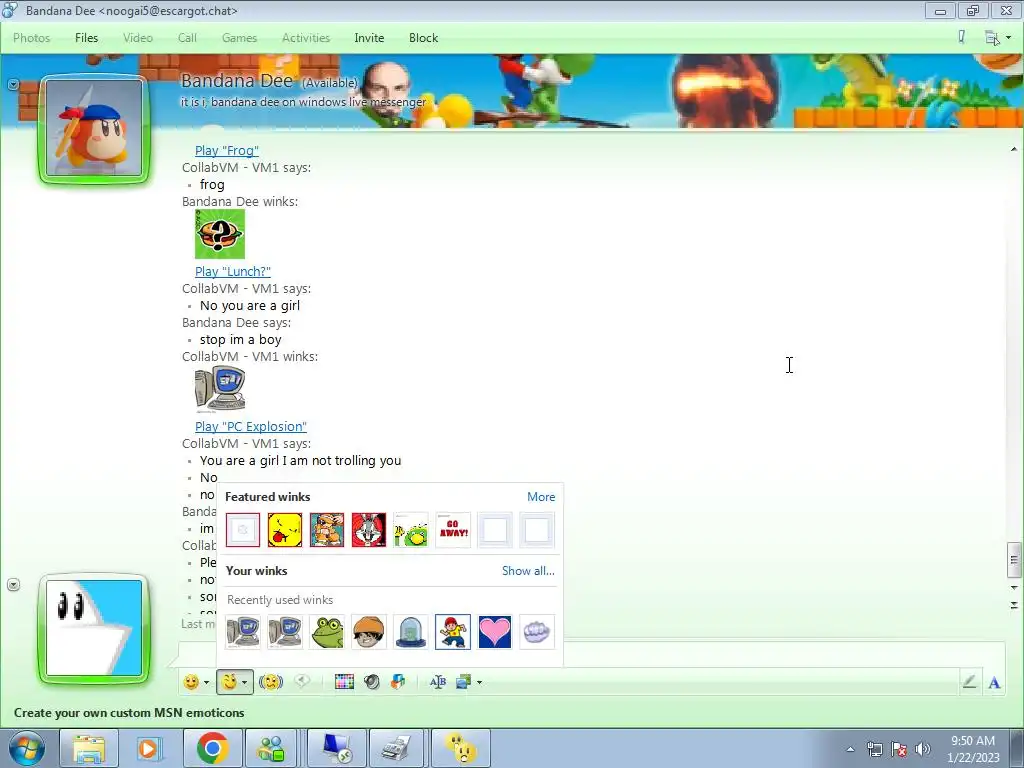Collapse Bandana Dee's display picture panel
Viewport: 1024px width, 768px height.
point(13,84)
